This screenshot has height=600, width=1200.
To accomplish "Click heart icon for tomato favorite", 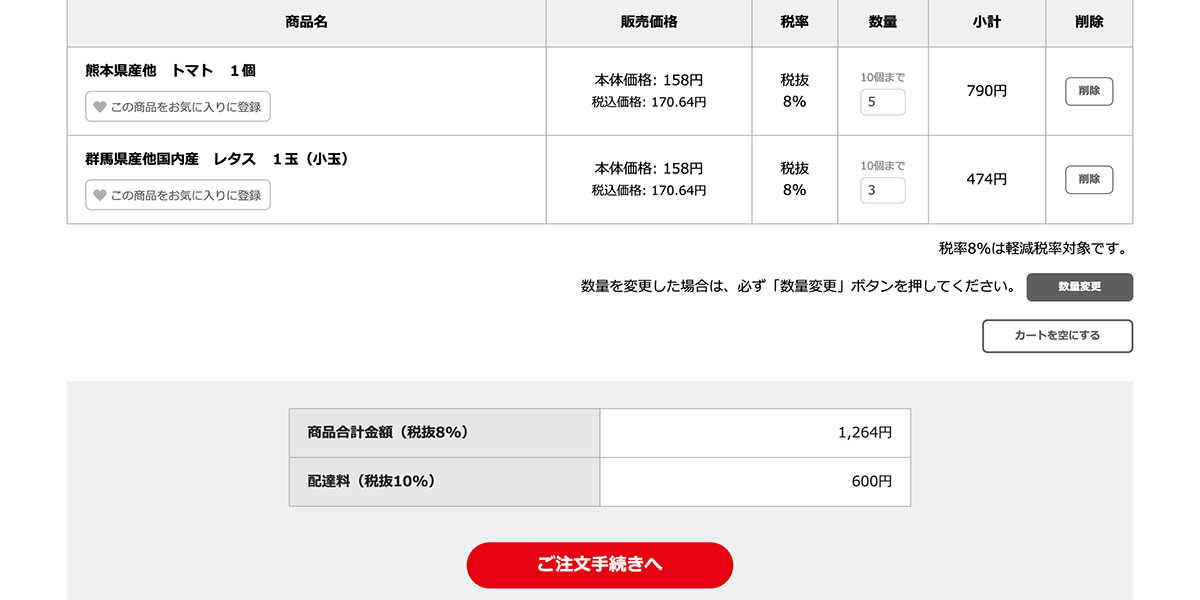I will (x=100, y=107).
